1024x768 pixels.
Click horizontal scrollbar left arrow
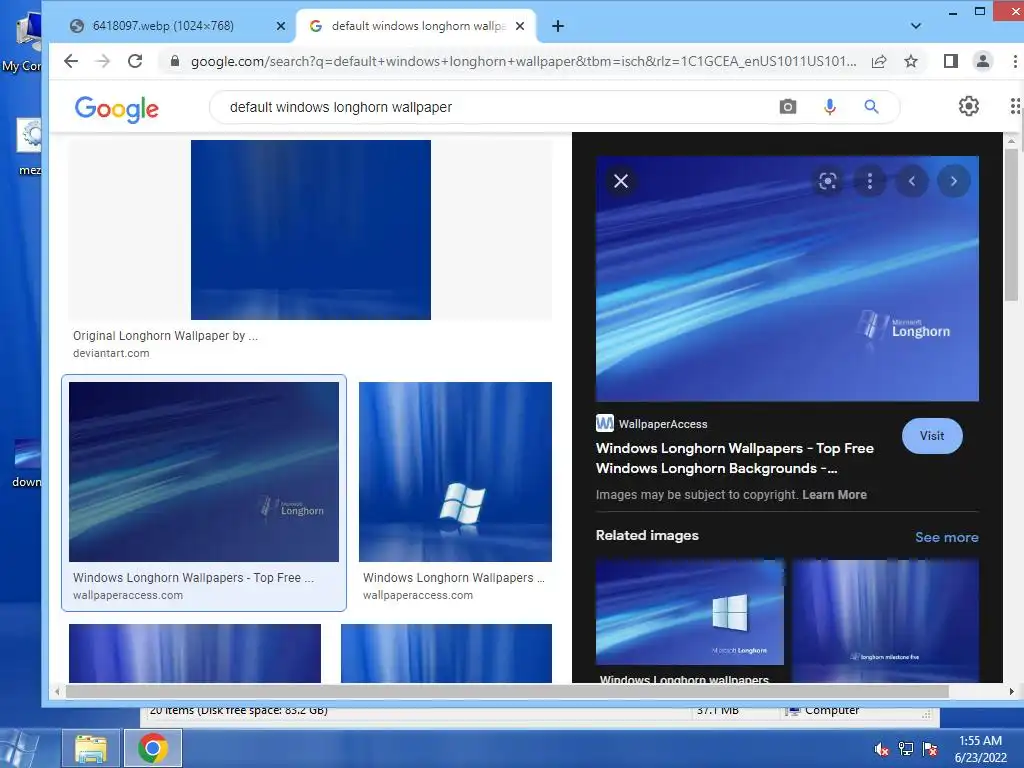pyautogui.click(x=57, y=691)
